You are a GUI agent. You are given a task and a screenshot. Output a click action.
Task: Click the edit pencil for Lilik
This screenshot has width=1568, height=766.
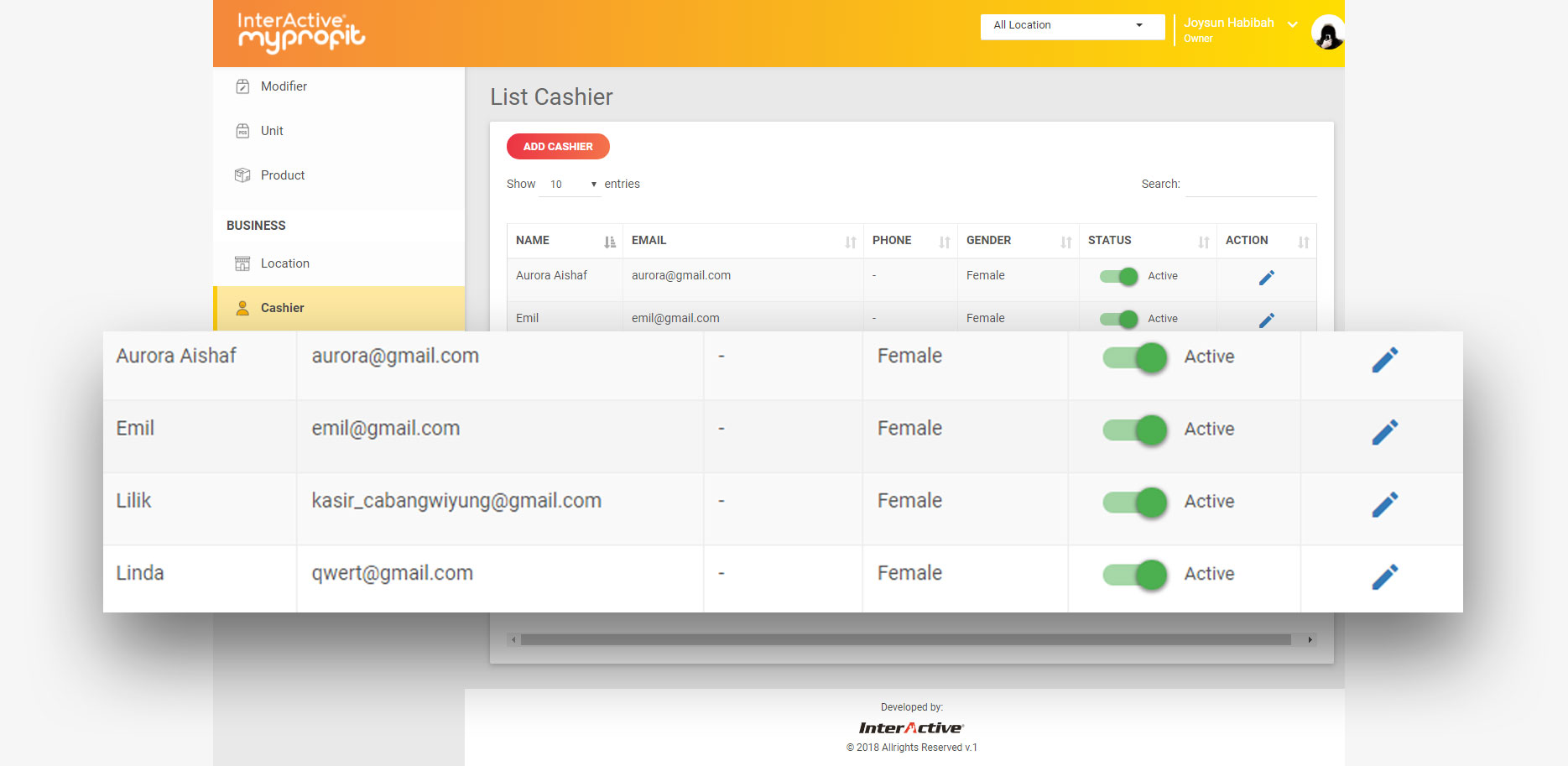[x=1384, y=504]
